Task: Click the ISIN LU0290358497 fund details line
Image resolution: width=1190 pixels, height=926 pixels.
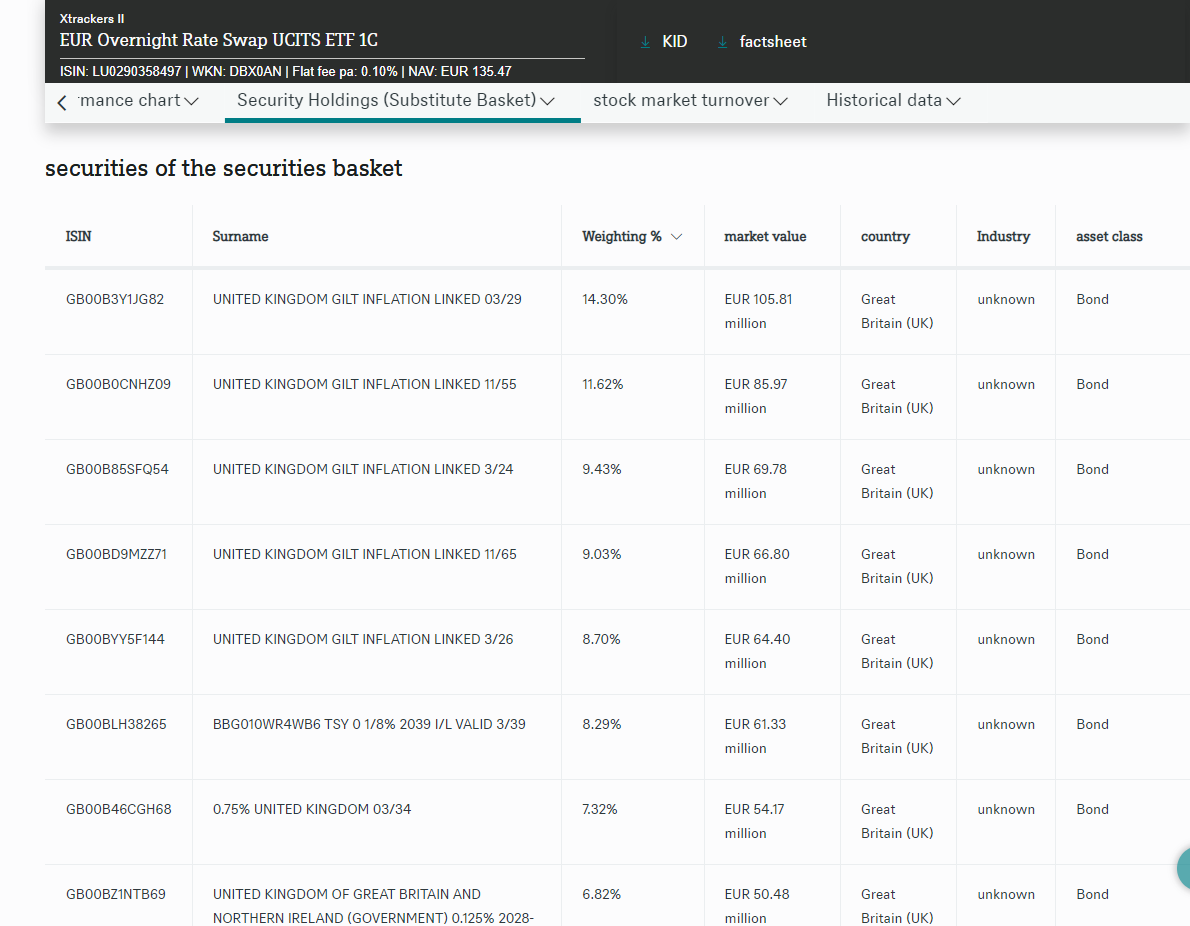Action: pyautogui.click(x=285, y=71)
